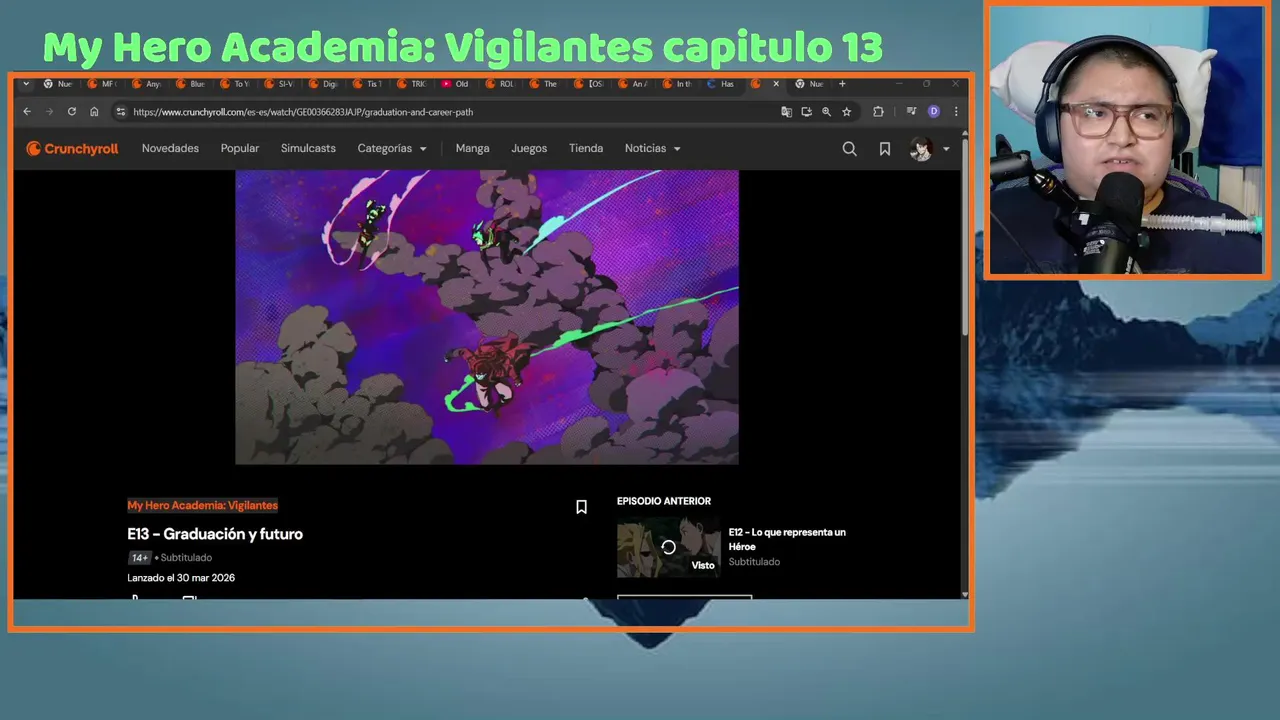The height and width of the screenshot is (720, 1280).
Task: Close the active Crunchyroll tab
Action: 776,84
